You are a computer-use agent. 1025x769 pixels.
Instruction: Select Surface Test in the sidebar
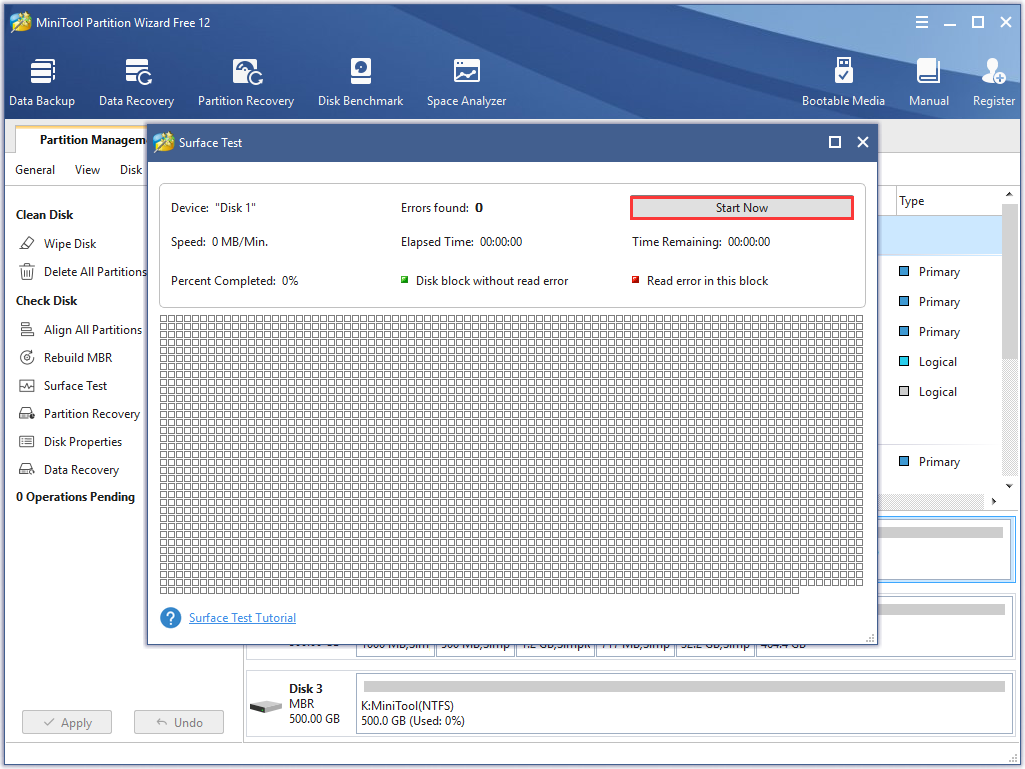(63, 386)
